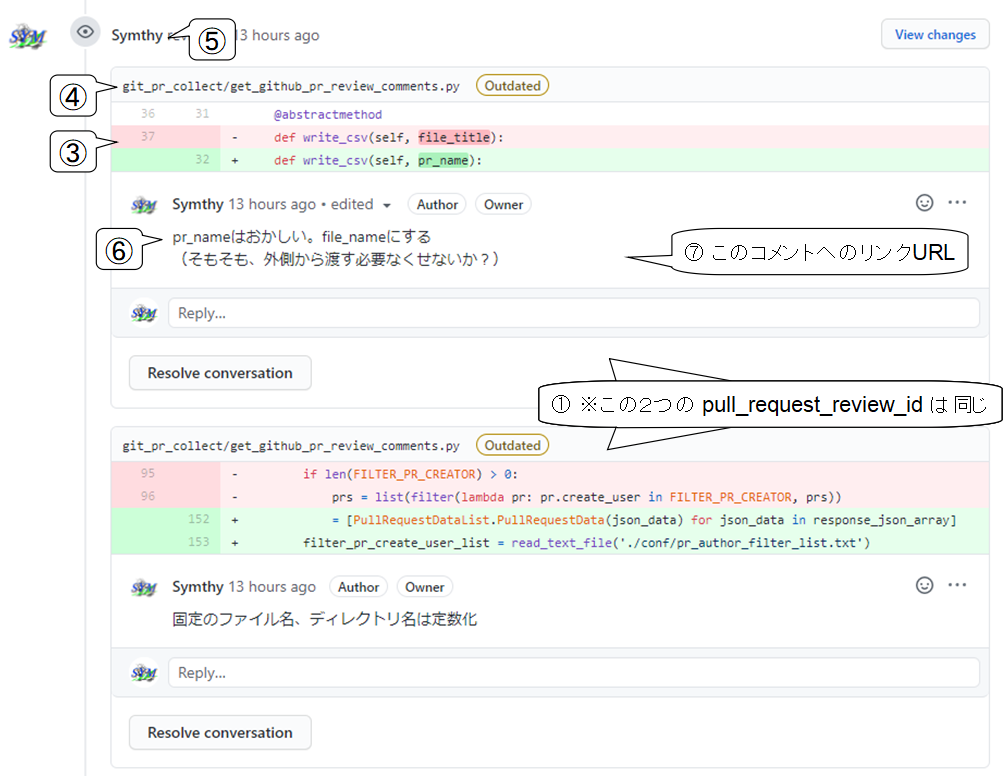Click Author badge on pr_name comment

437,205
